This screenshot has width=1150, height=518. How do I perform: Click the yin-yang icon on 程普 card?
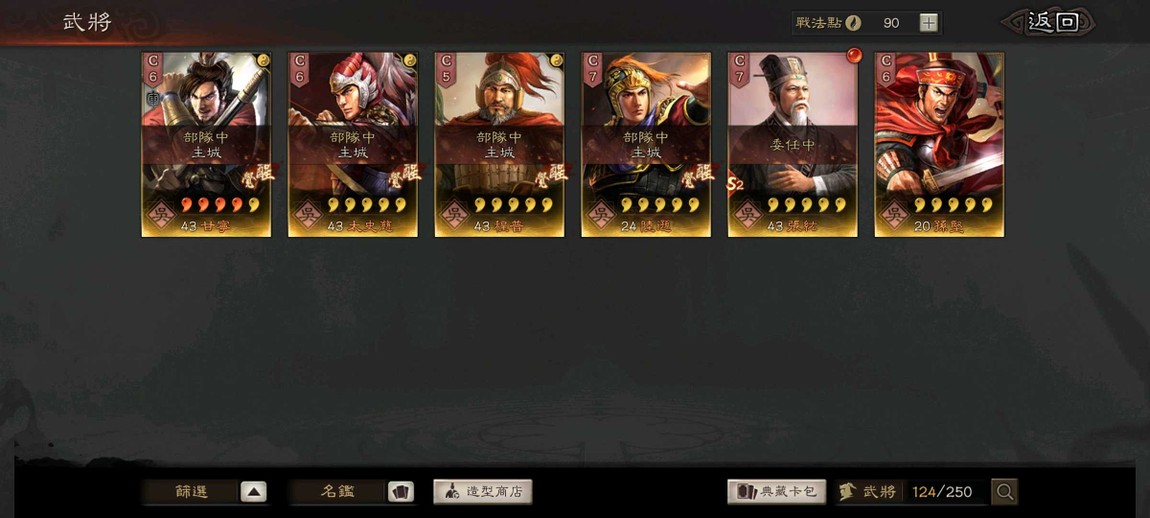click(x=557, y=60)
